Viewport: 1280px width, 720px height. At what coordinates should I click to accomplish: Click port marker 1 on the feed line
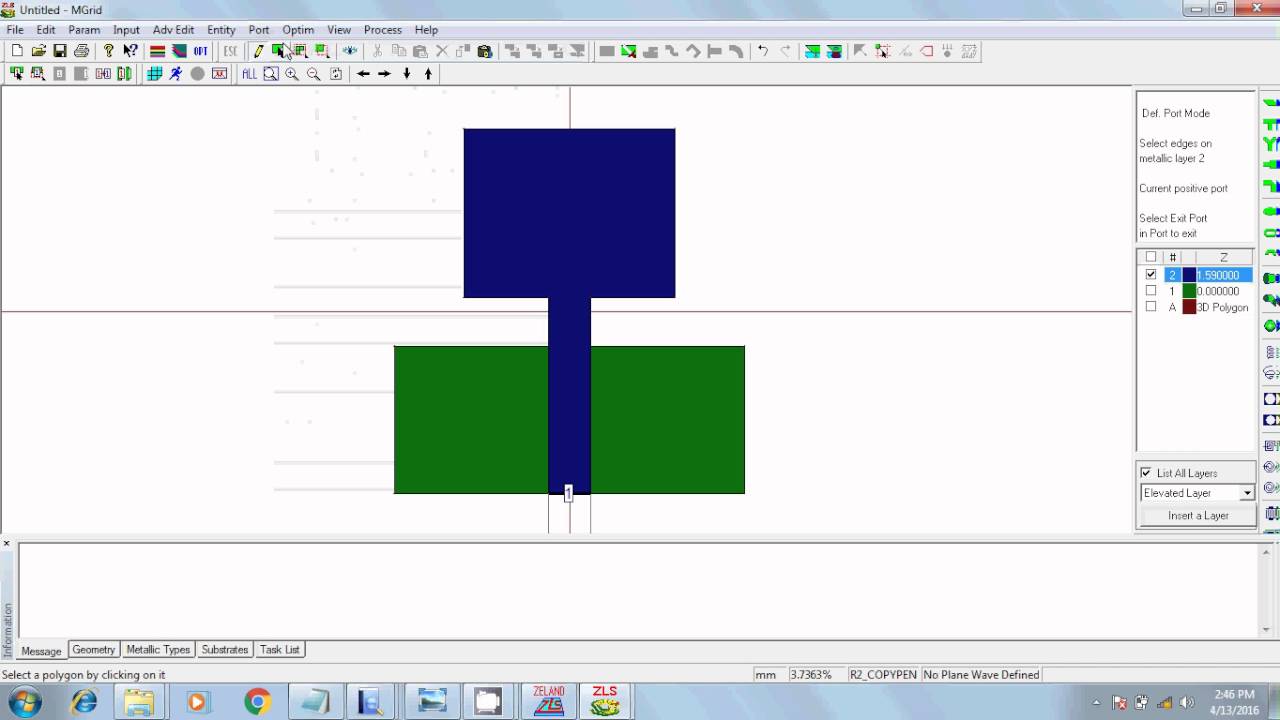pos(568,493)
